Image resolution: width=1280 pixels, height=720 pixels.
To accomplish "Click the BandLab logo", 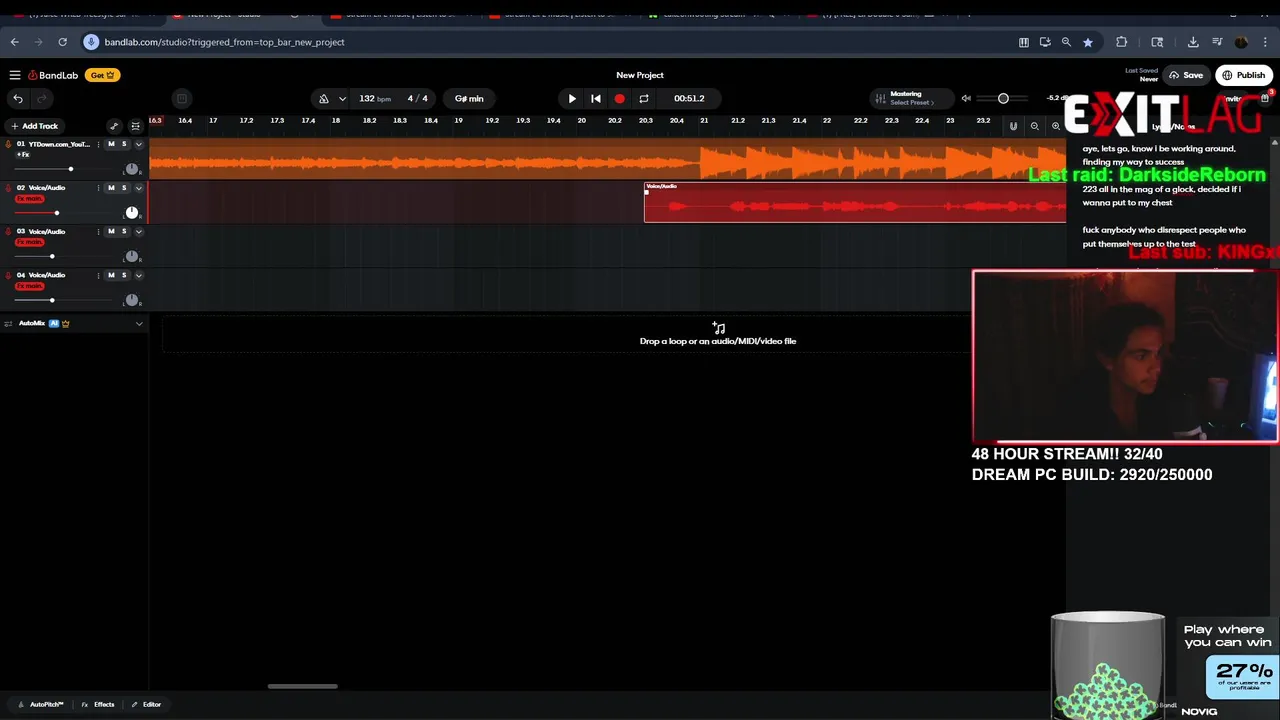I will click(x=53, y=75).
